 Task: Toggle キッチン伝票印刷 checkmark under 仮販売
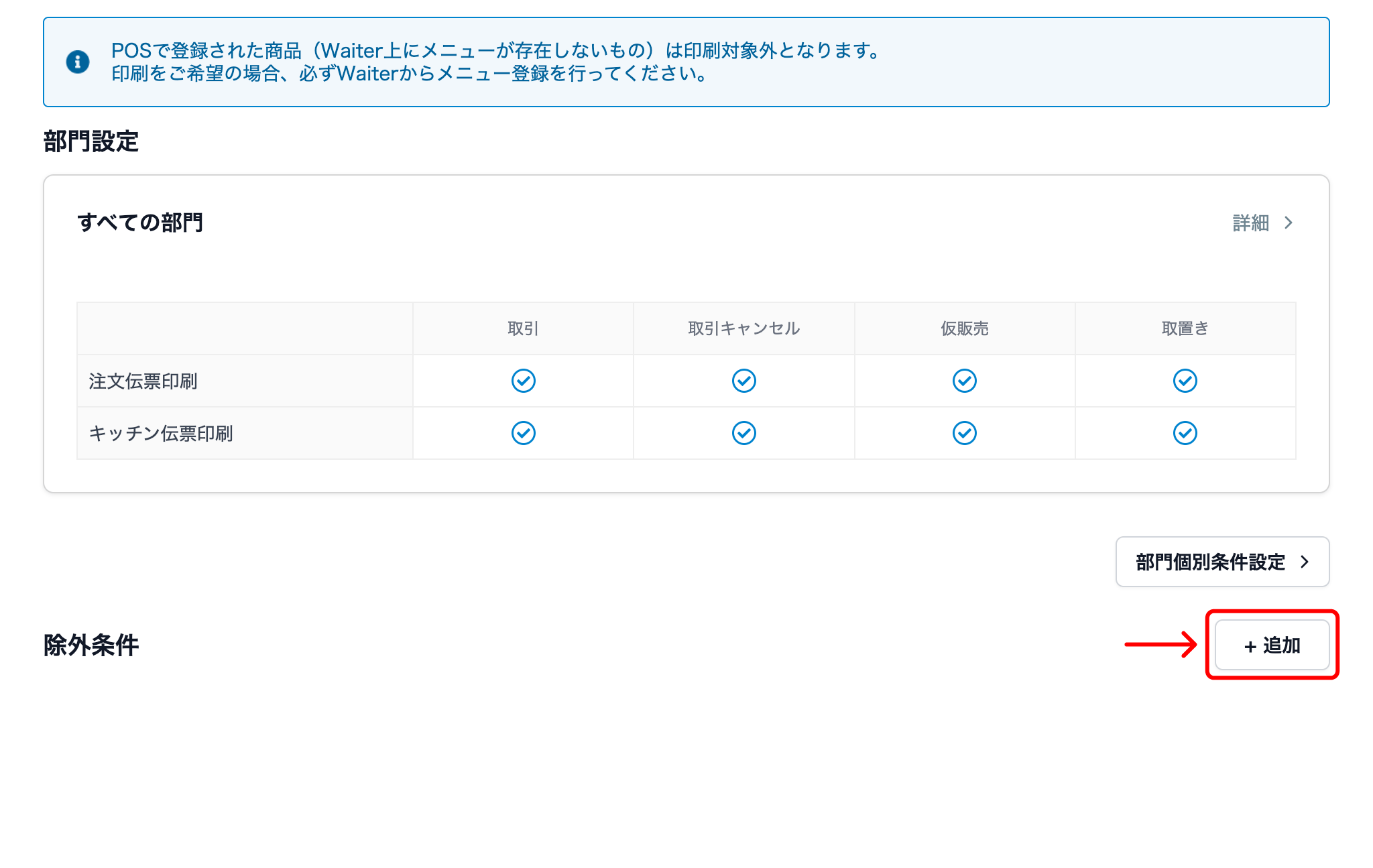coord(964,433)
